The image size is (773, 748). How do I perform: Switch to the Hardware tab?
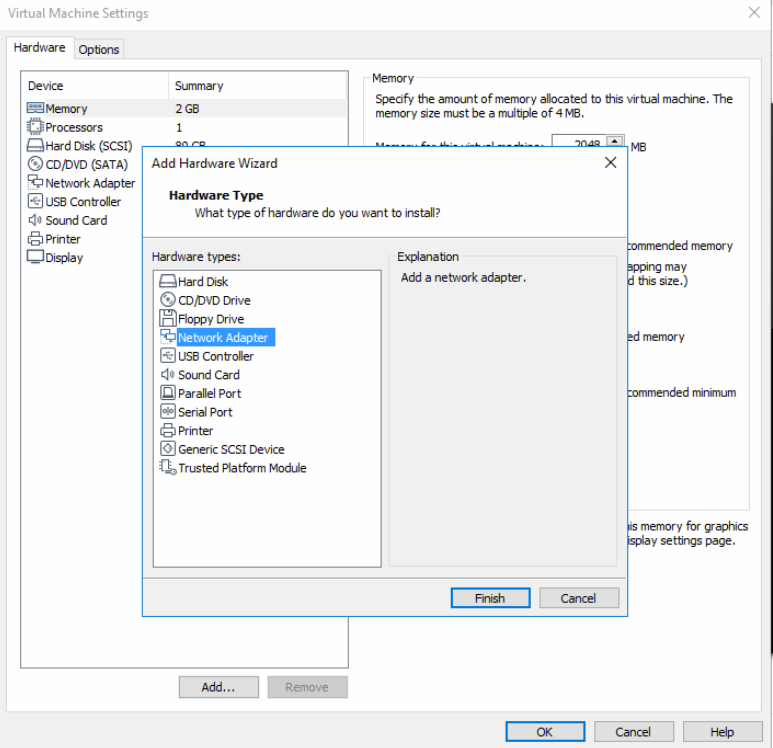point(39,48)
